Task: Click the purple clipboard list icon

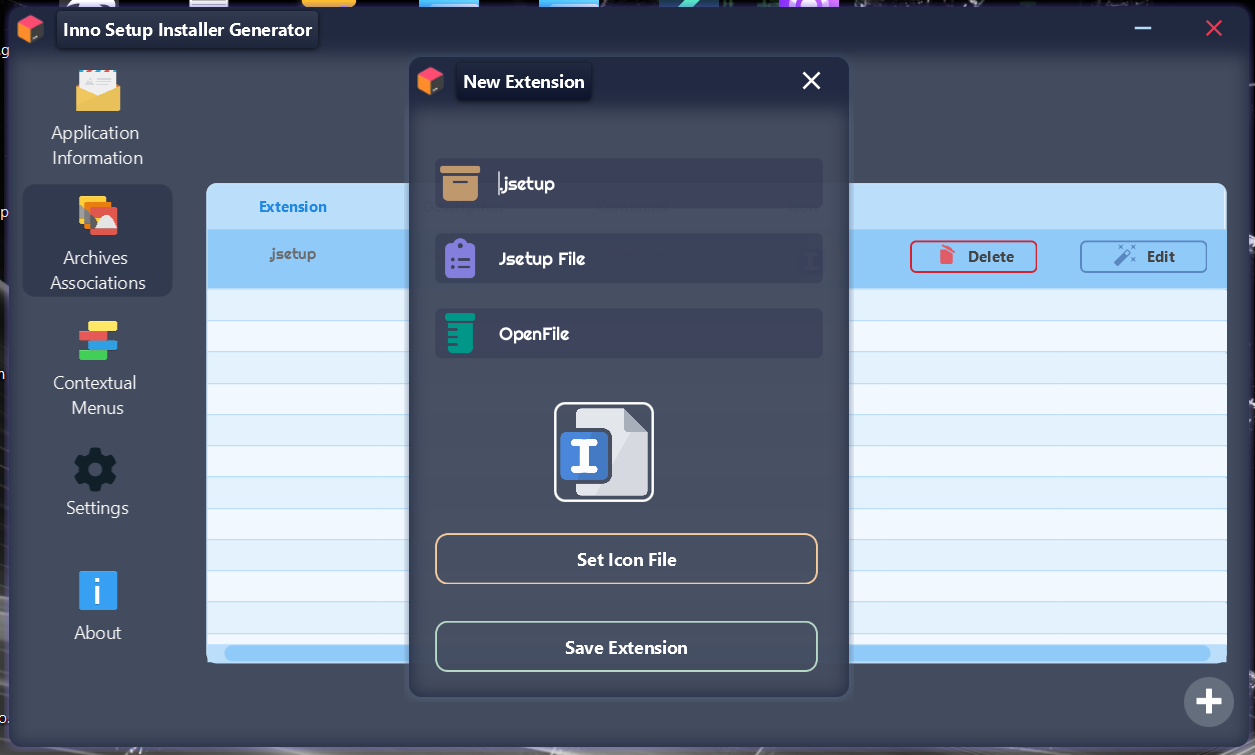Action: 460,259
